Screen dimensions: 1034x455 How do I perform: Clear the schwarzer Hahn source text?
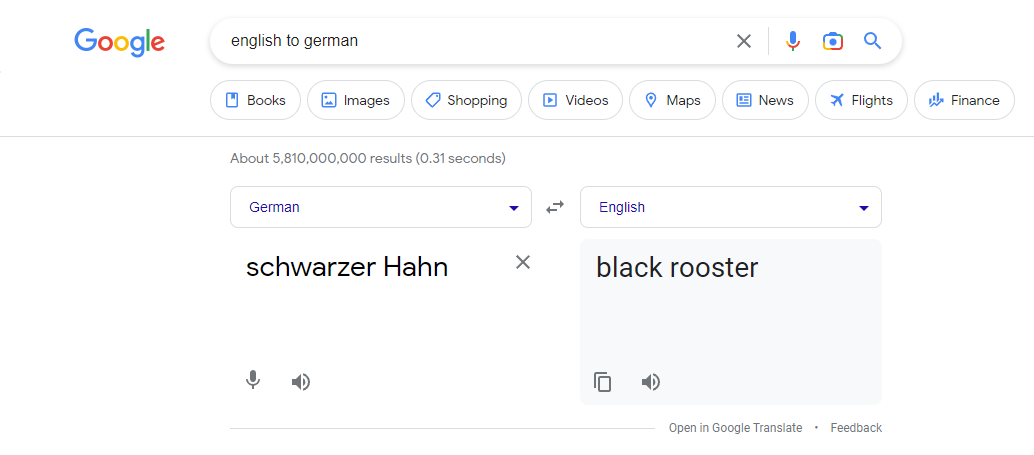point(523,262)
